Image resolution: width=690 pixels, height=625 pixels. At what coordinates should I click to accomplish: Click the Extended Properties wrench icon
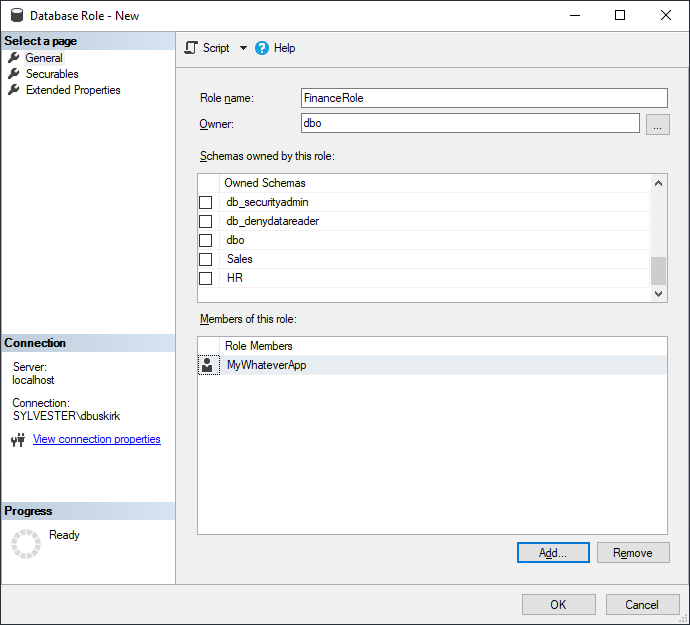point(14,90)
